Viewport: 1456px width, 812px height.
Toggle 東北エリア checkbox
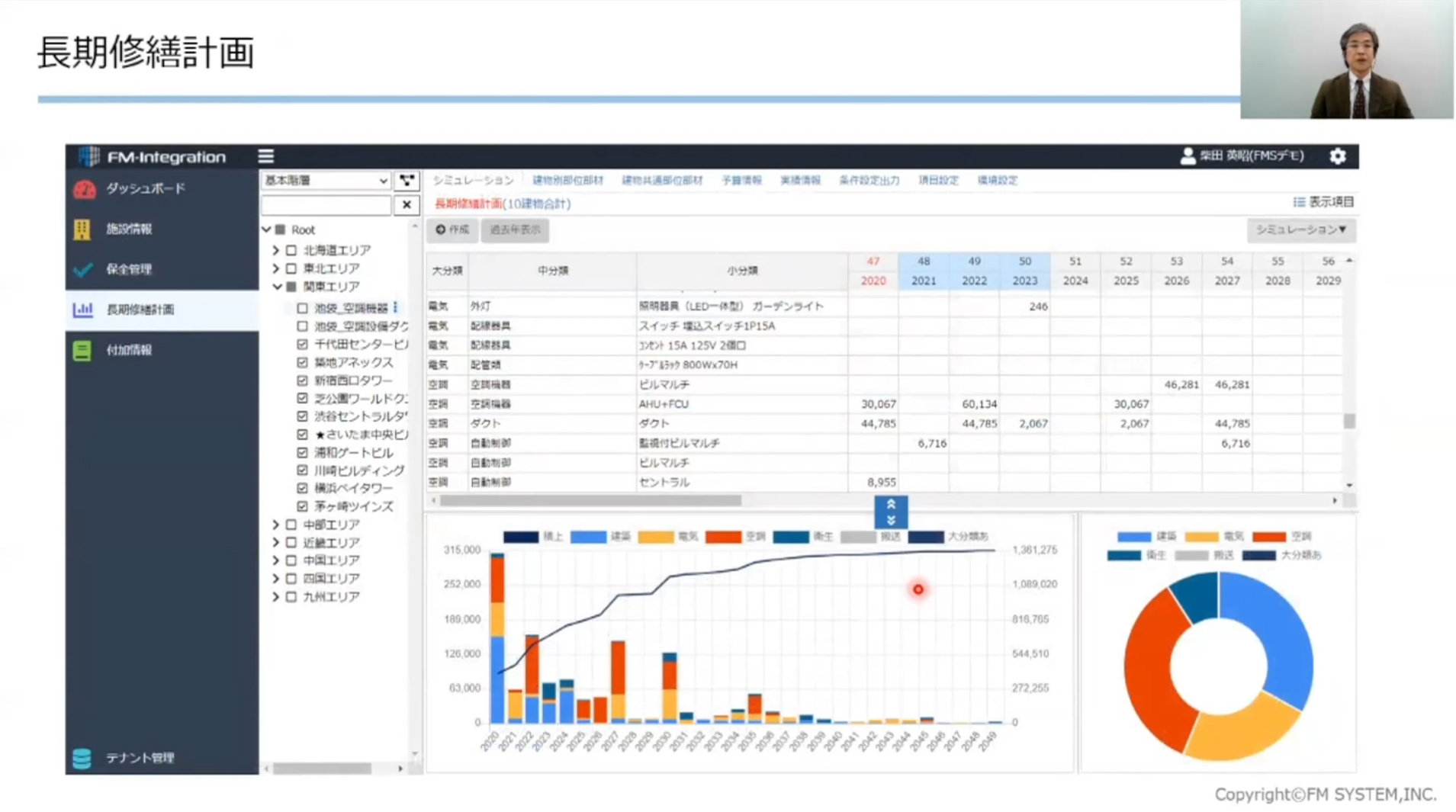[291, 268]
